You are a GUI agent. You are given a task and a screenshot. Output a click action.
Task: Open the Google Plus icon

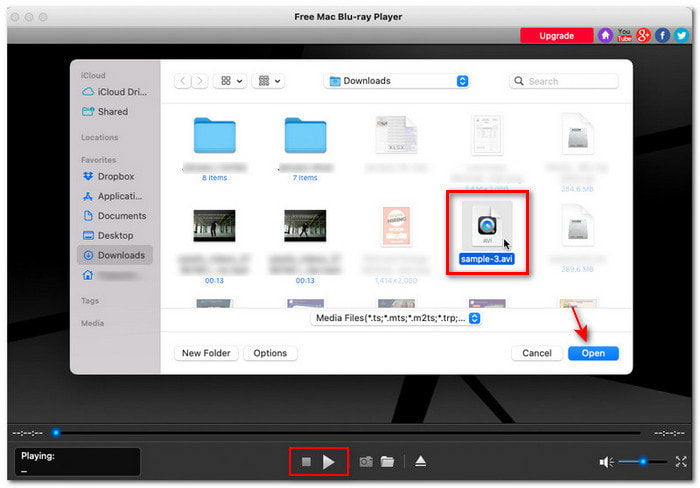click(x=643, y=35)
